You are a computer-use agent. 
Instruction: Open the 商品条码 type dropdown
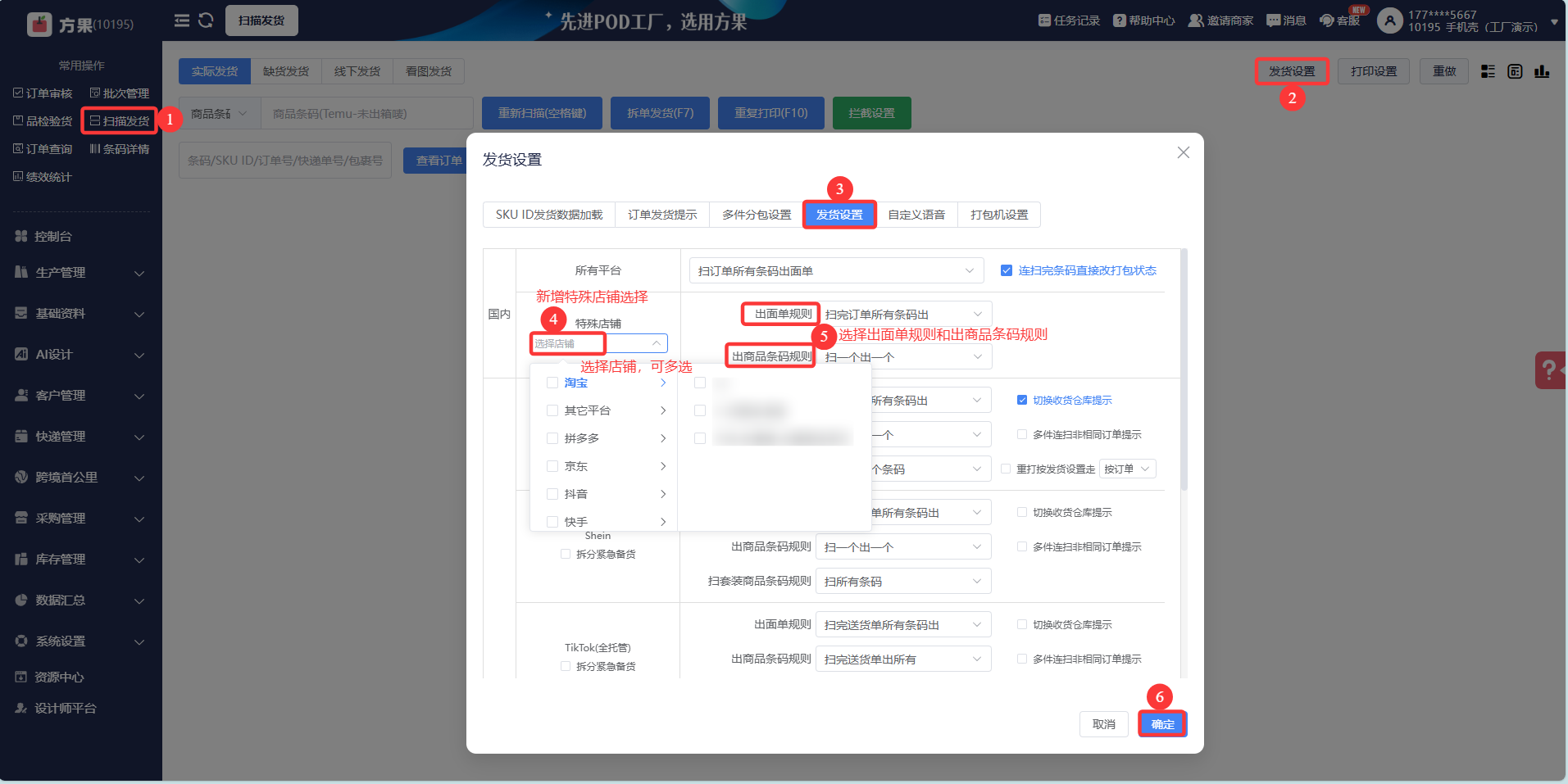coord(219,113)
